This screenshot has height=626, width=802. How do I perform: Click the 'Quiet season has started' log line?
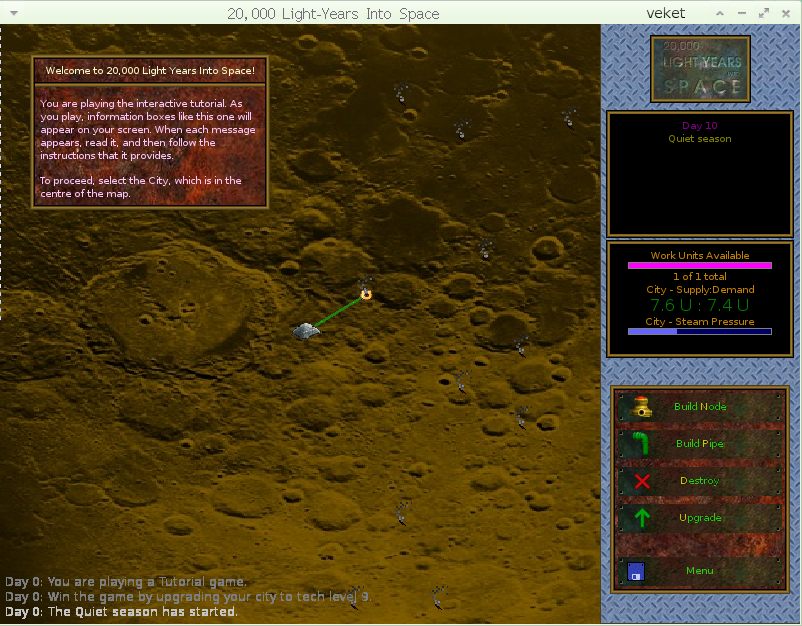click(121, 612)
